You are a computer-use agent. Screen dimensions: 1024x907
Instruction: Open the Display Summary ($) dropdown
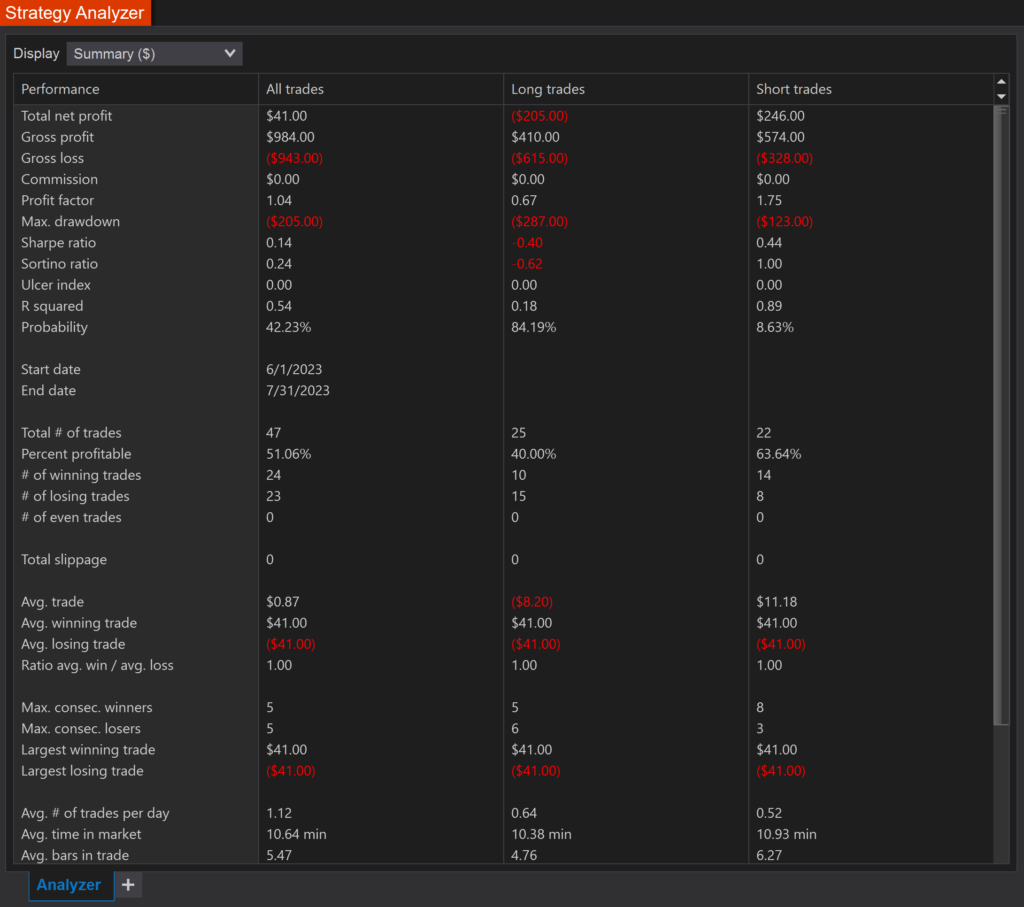(154, 54)
